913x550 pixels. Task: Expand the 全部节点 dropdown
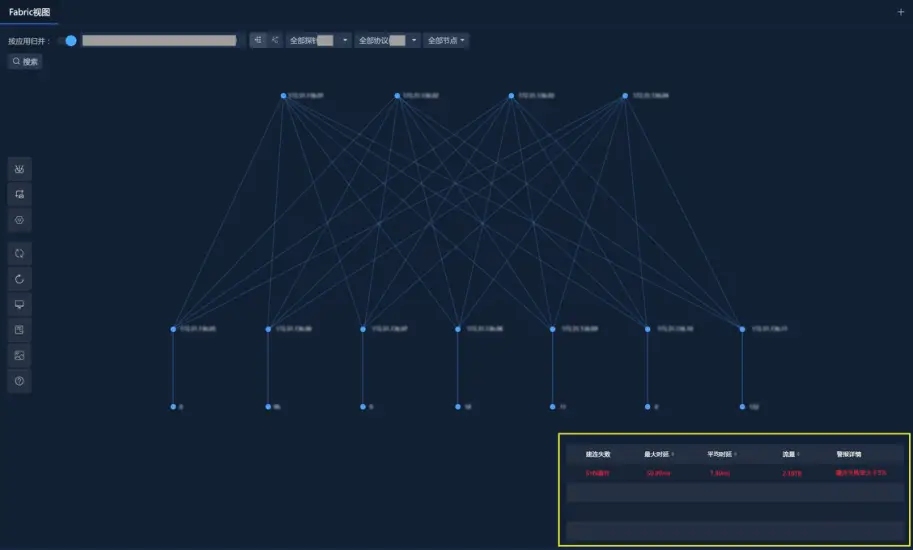point(446,41)
